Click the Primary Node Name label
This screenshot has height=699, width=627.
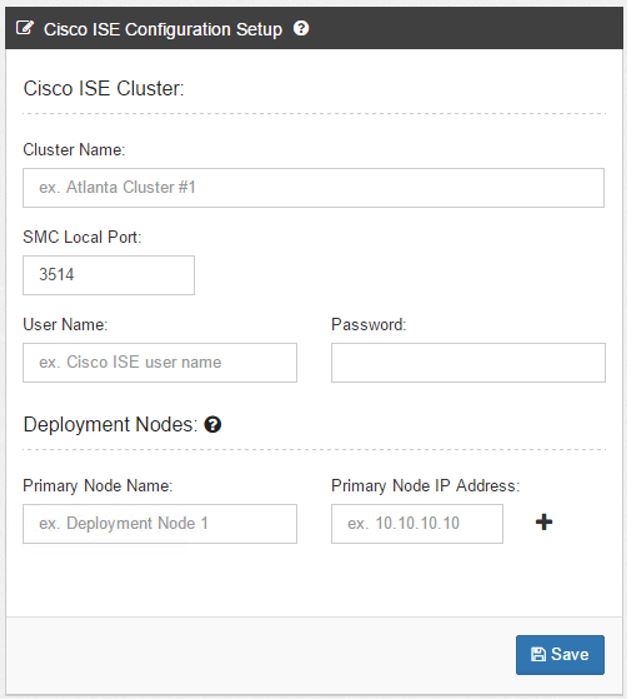pos(98,485)
